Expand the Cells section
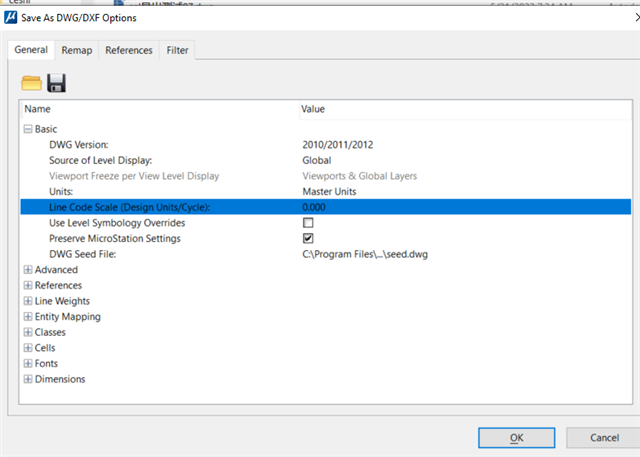 coord(28,348)
